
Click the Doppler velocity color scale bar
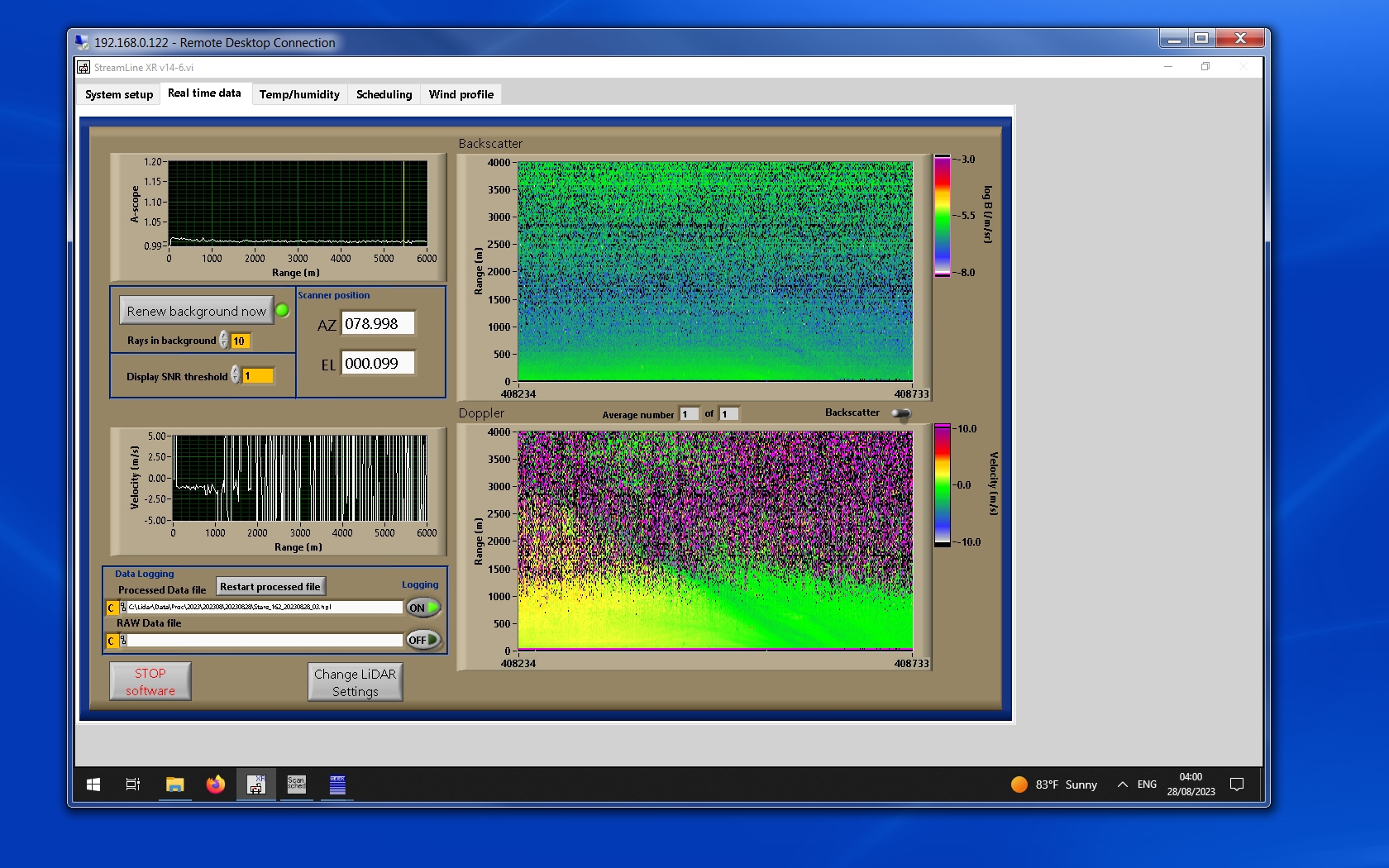(x=942, y=485)
